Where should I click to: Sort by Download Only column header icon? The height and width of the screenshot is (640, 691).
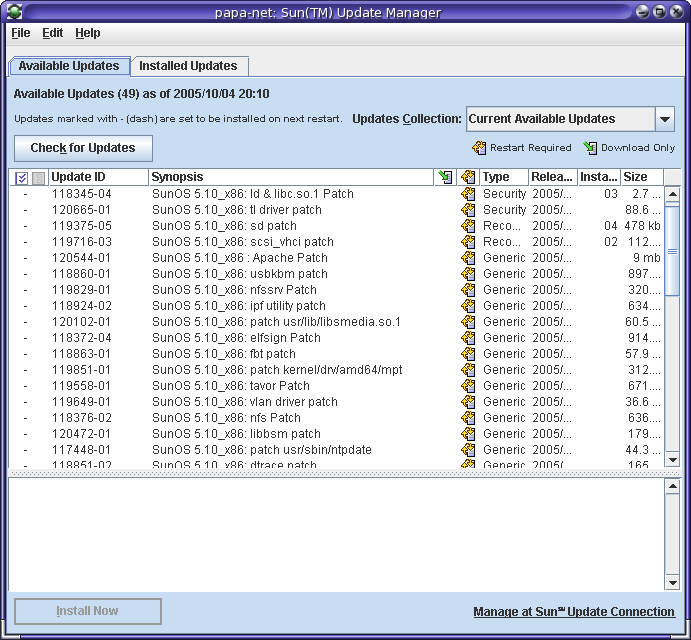click(x=445, y=177)
